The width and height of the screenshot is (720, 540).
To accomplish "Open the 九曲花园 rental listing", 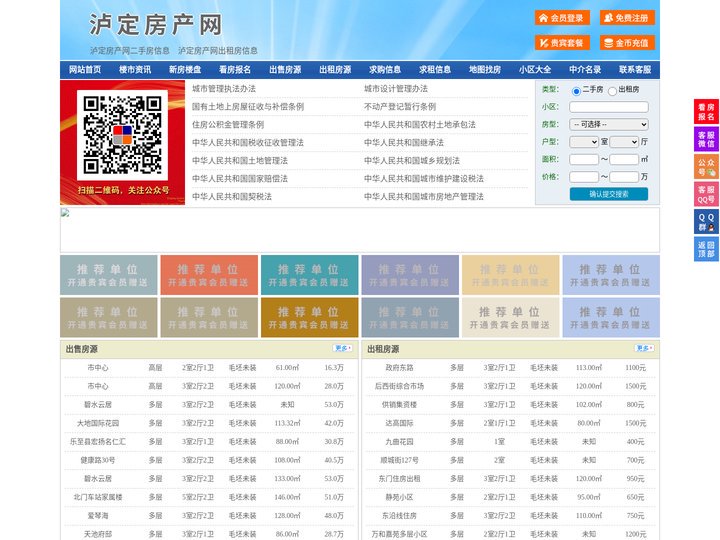I will click(399, 442).
